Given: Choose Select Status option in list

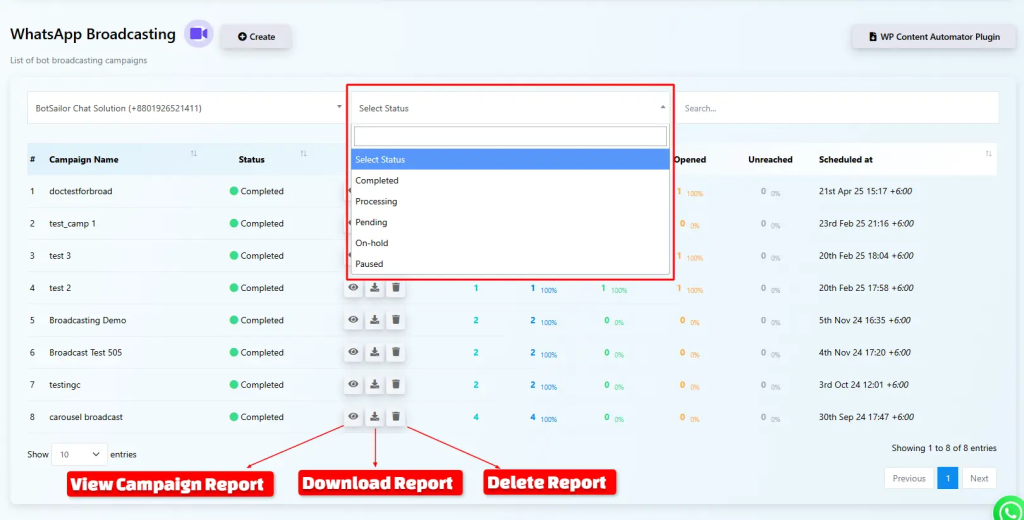Looking at the screenshot, I should (510, 159).
